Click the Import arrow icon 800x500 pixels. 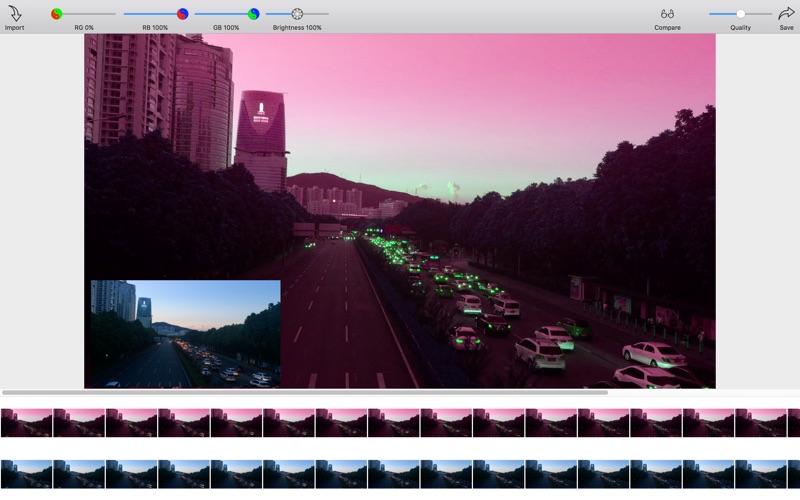point(14,14)
